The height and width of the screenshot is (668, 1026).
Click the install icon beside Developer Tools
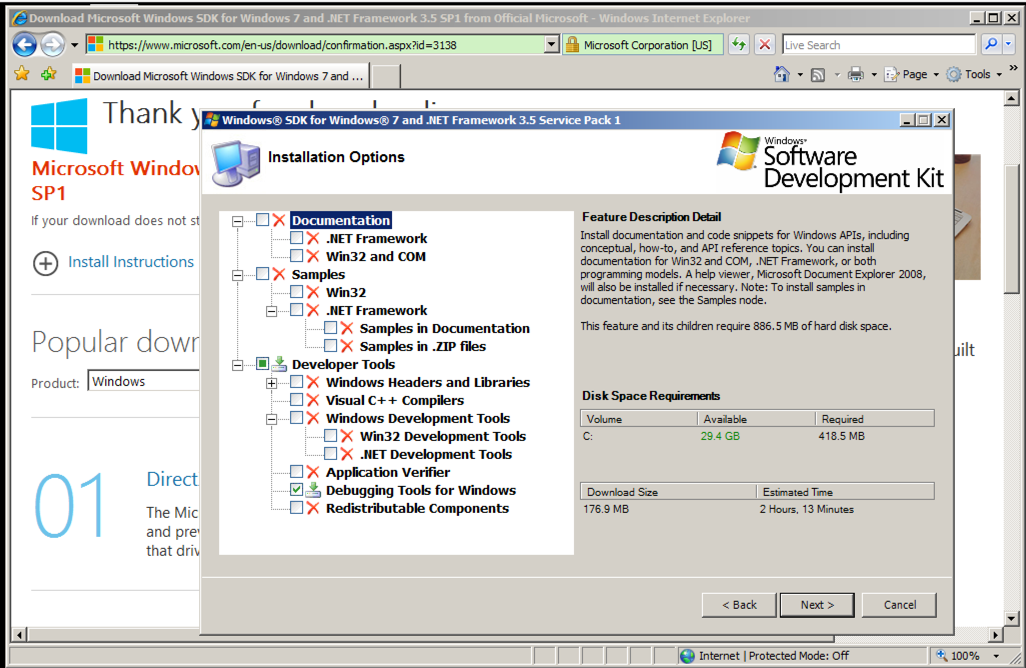[x=279, y=364]
